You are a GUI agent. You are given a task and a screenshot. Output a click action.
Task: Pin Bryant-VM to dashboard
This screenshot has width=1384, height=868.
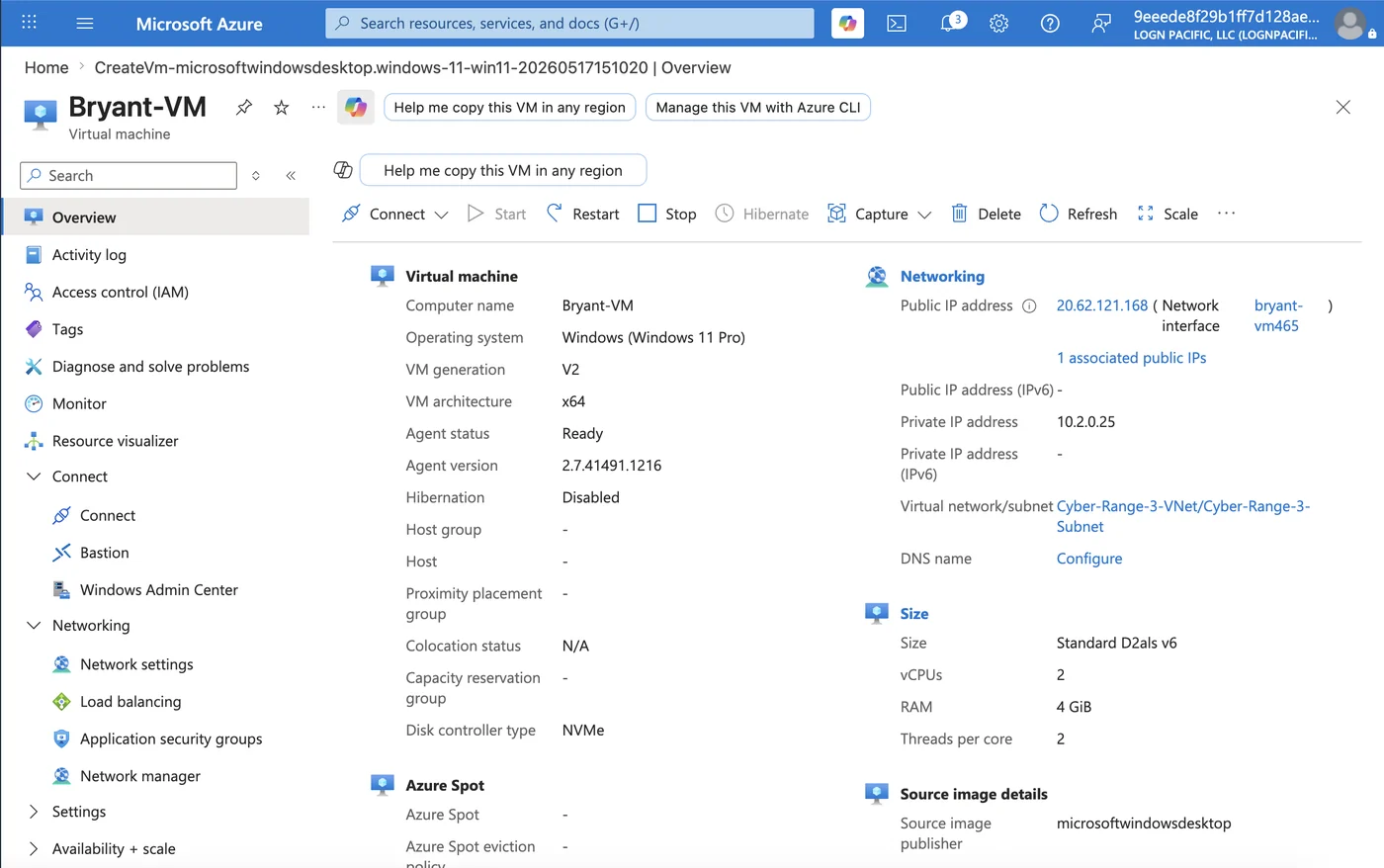point(244,107)
